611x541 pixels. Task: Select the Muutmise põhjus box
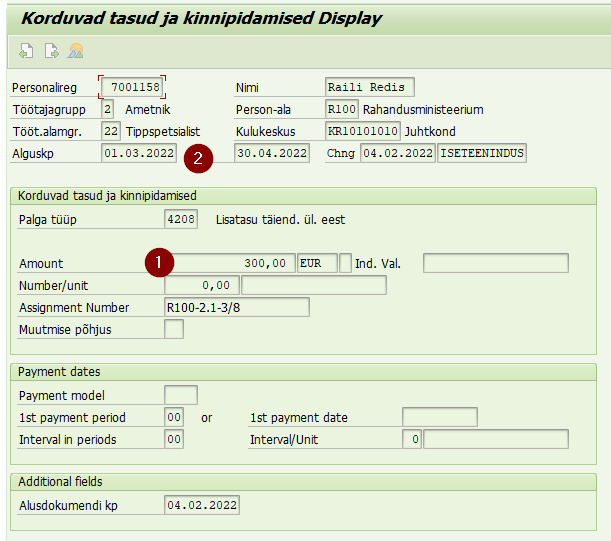[174, 329]
